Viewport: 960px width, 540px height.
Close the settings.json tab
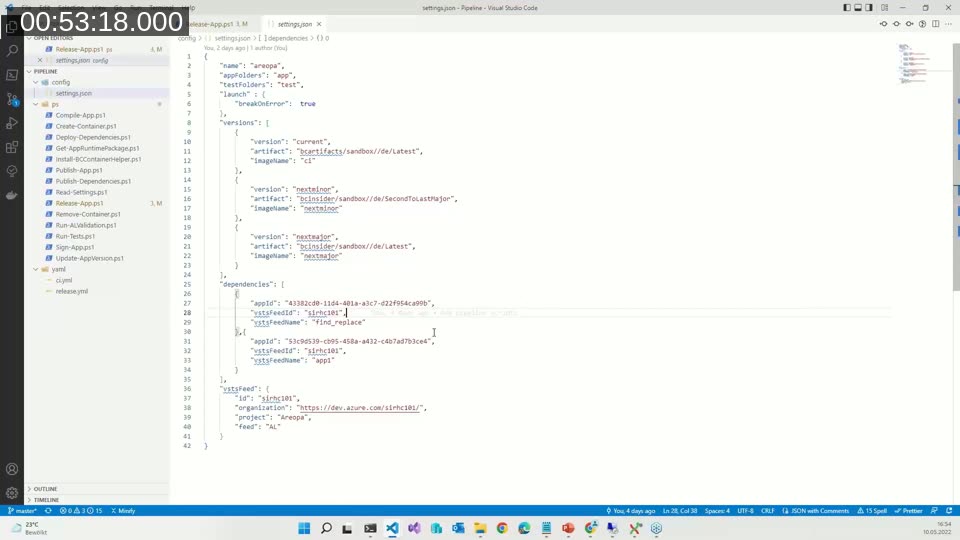tap(319, 24)
